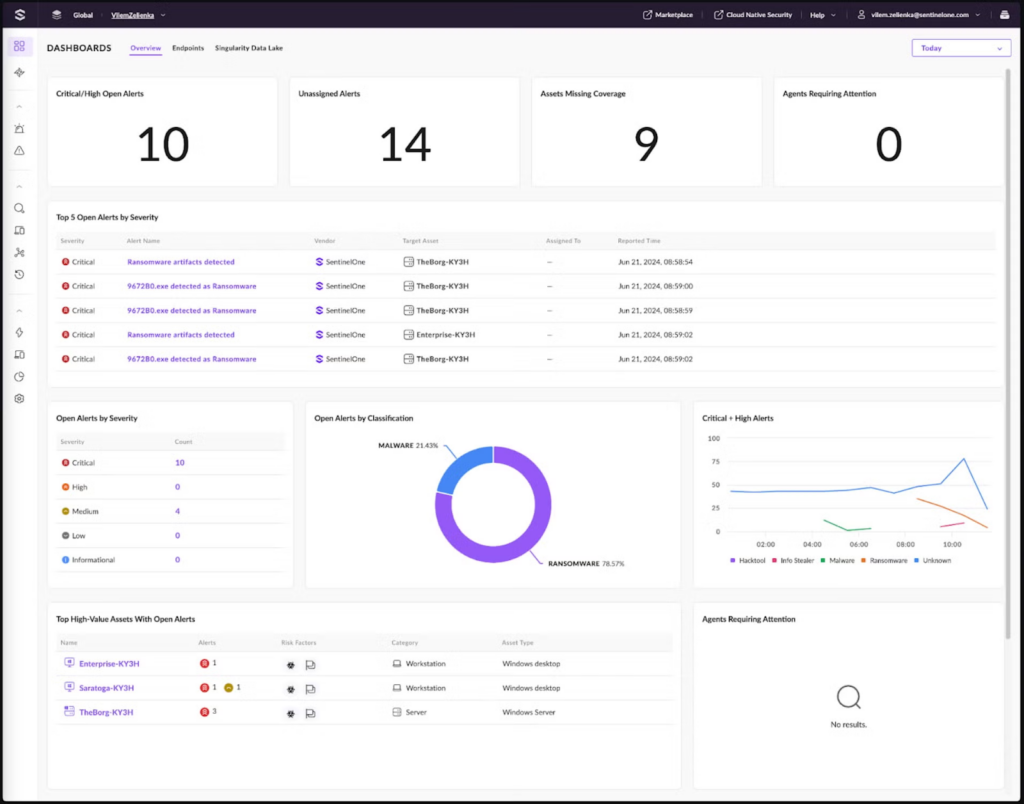Viewport: 1024px width, 804px height.
Task: Click the lightning bolt sidebar icon
Action: (x=19, y=332)
